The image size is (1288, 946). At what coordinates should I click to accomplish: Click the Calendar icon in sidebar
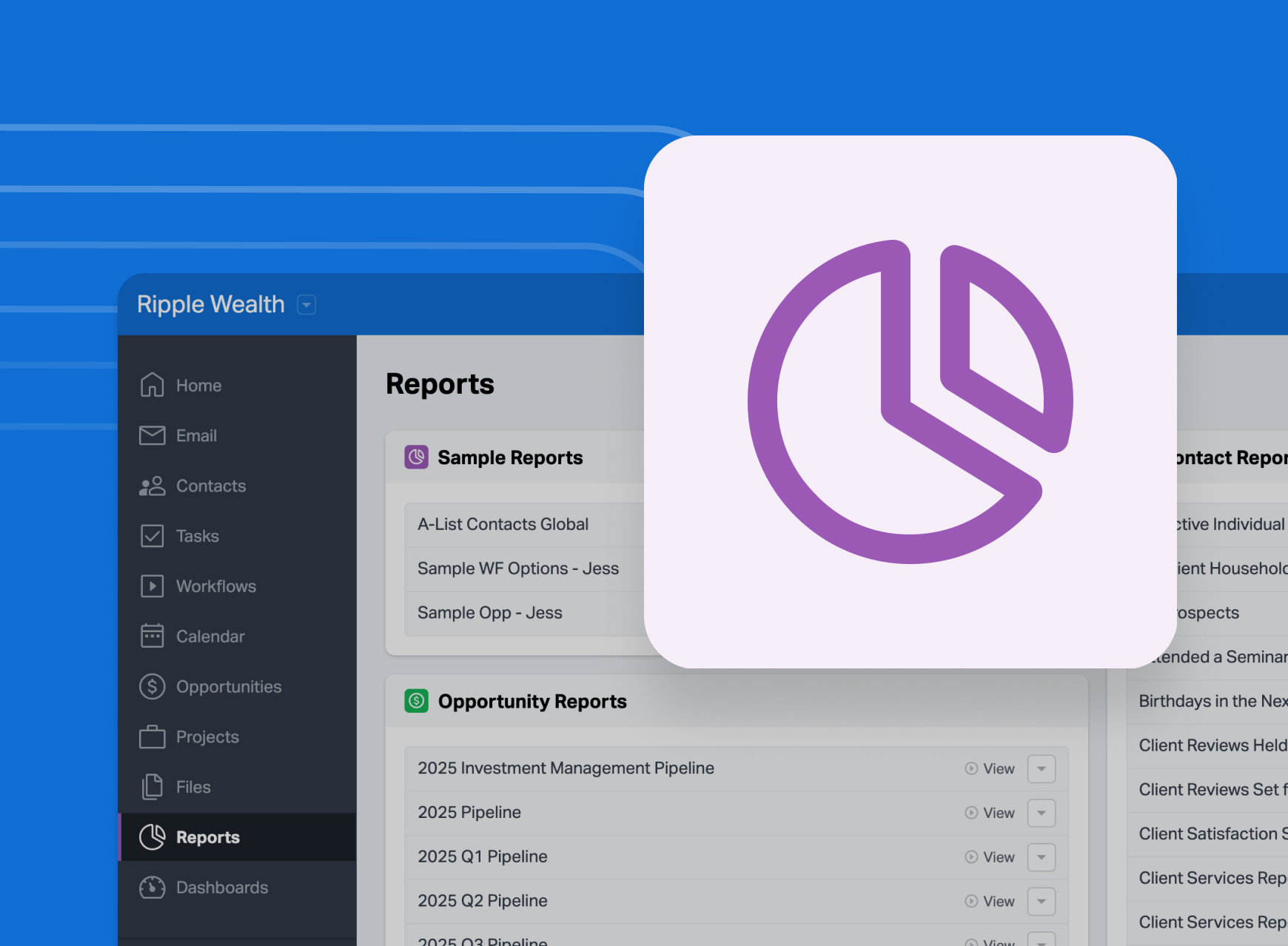click(152, 636)
